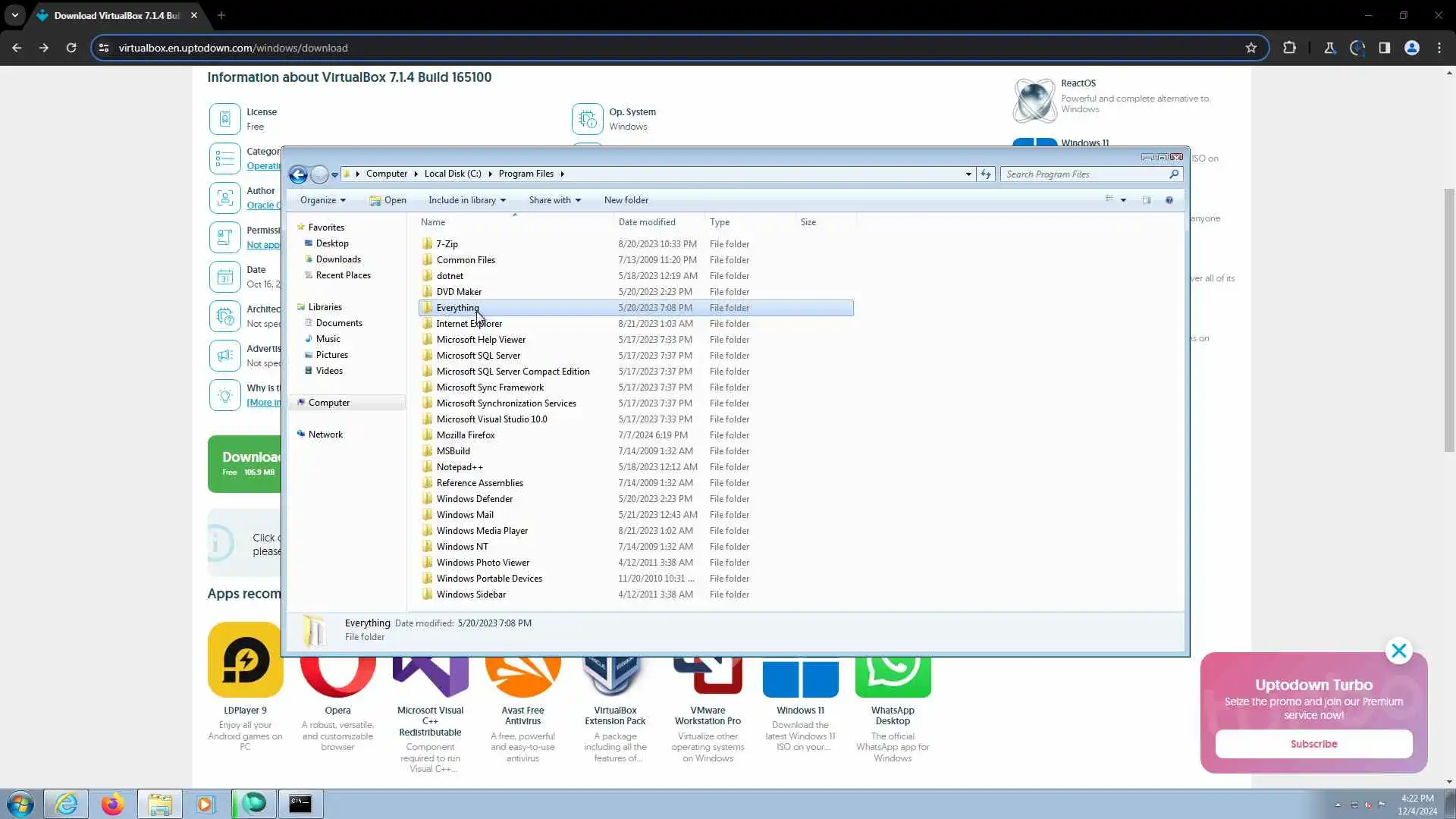
Task: Expand Include in library dropdown
Action: coord(466,200)
